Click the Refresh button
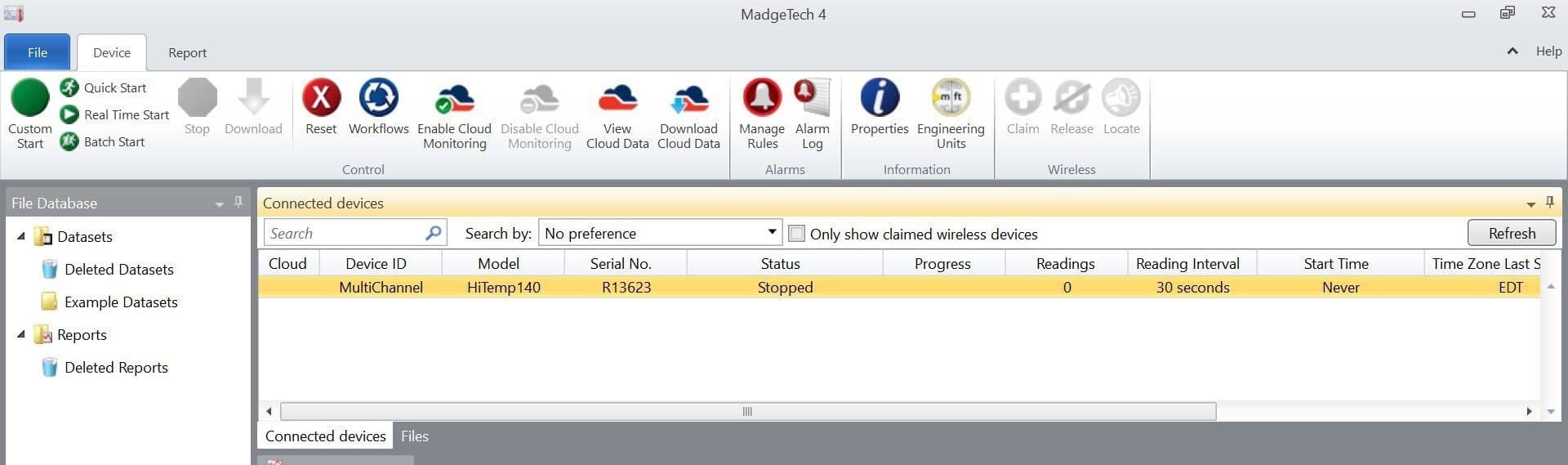Screen dimensions: 1568x465 [x=1512, y=233]
